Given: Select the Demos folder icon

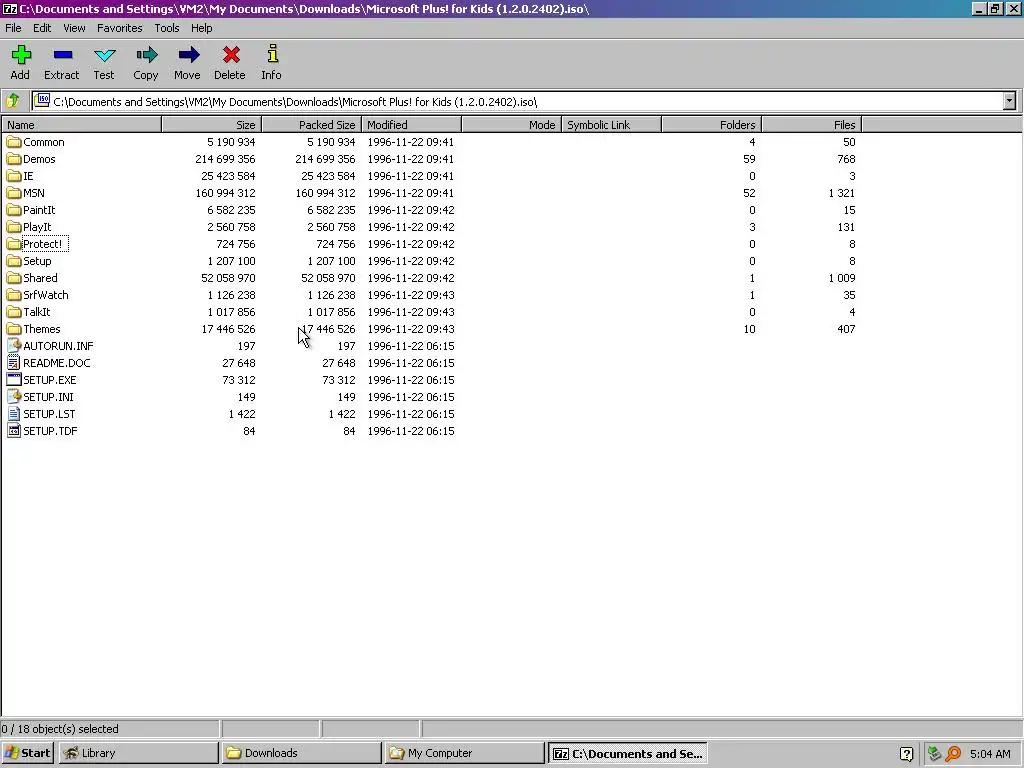Looking at the screenshot, I should (x=14, y=159).
